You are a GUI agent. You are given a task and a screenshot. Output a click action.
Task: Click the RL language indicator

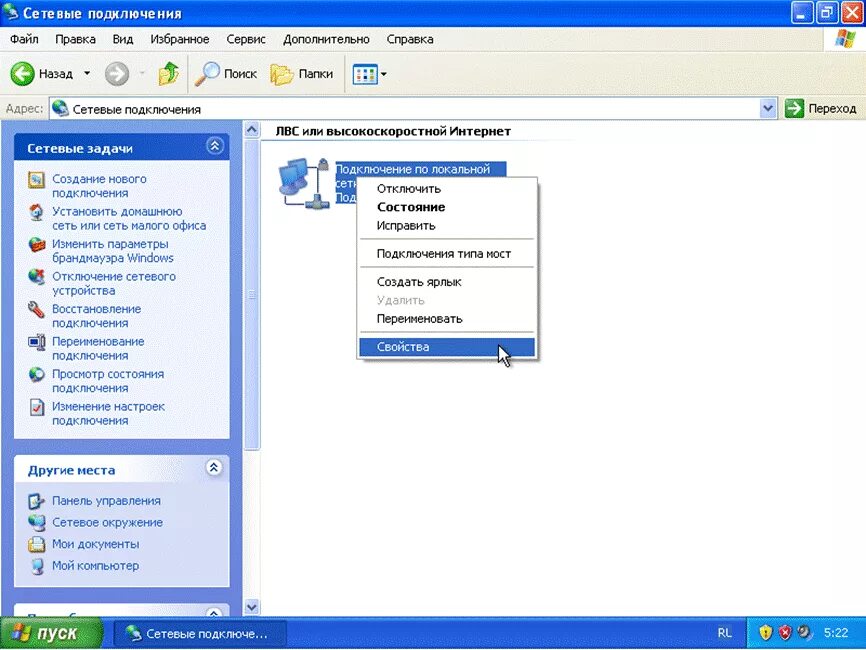725,633
